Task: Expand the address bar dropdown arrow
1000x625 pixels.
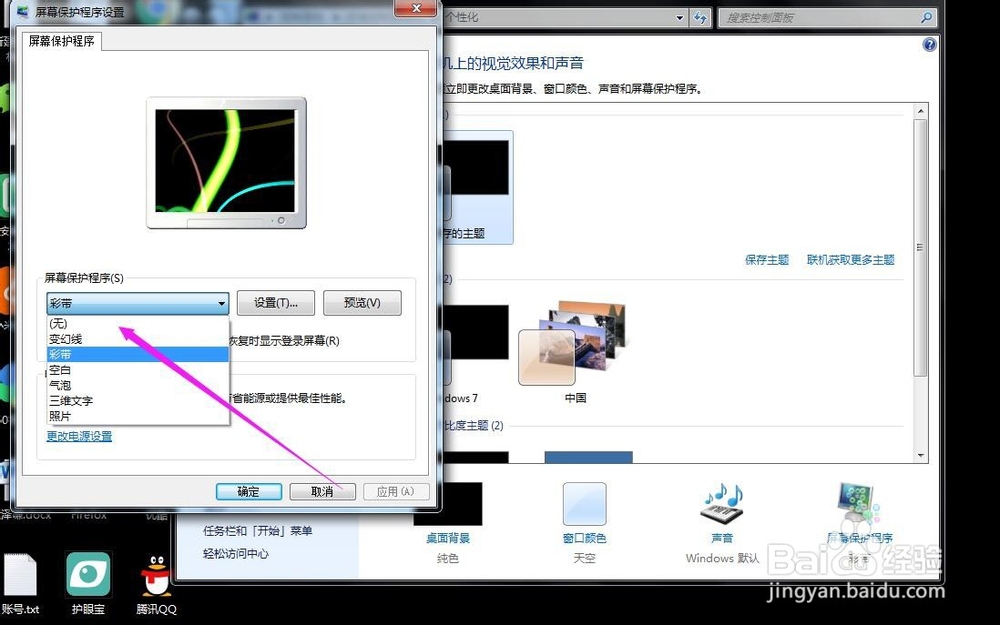Action: [x=680, y=18]
